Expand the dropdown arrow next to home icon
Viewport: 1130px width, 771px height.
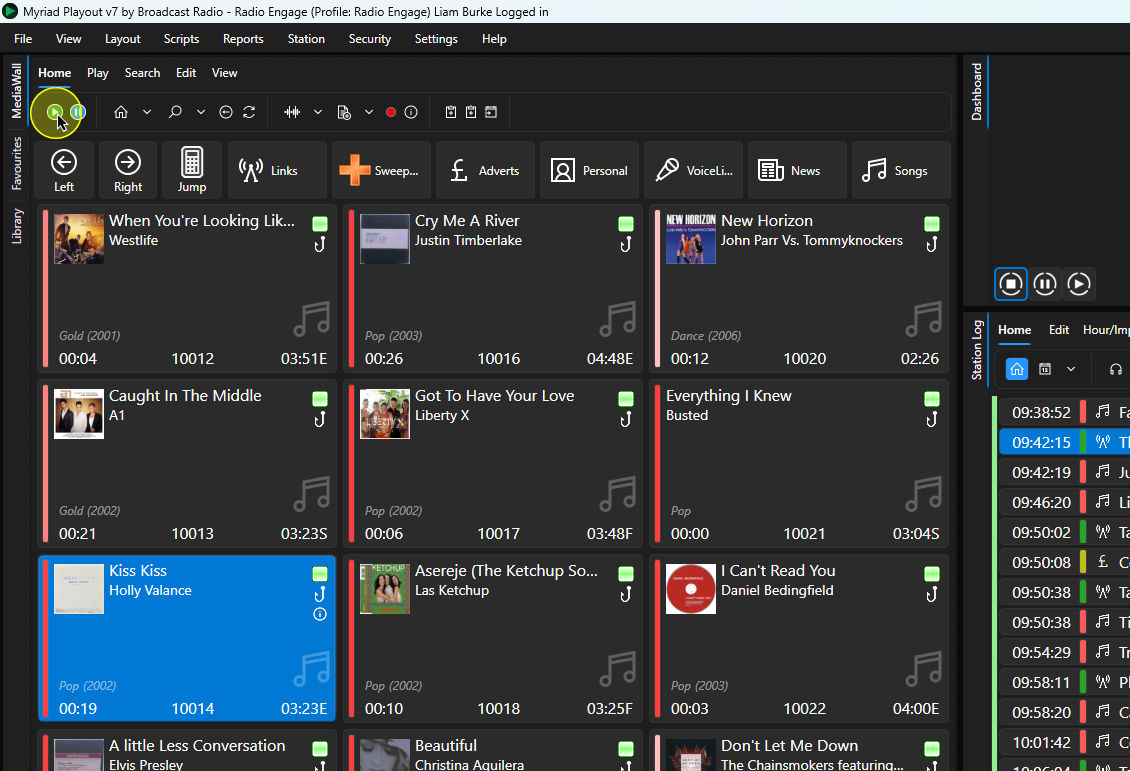147,112
